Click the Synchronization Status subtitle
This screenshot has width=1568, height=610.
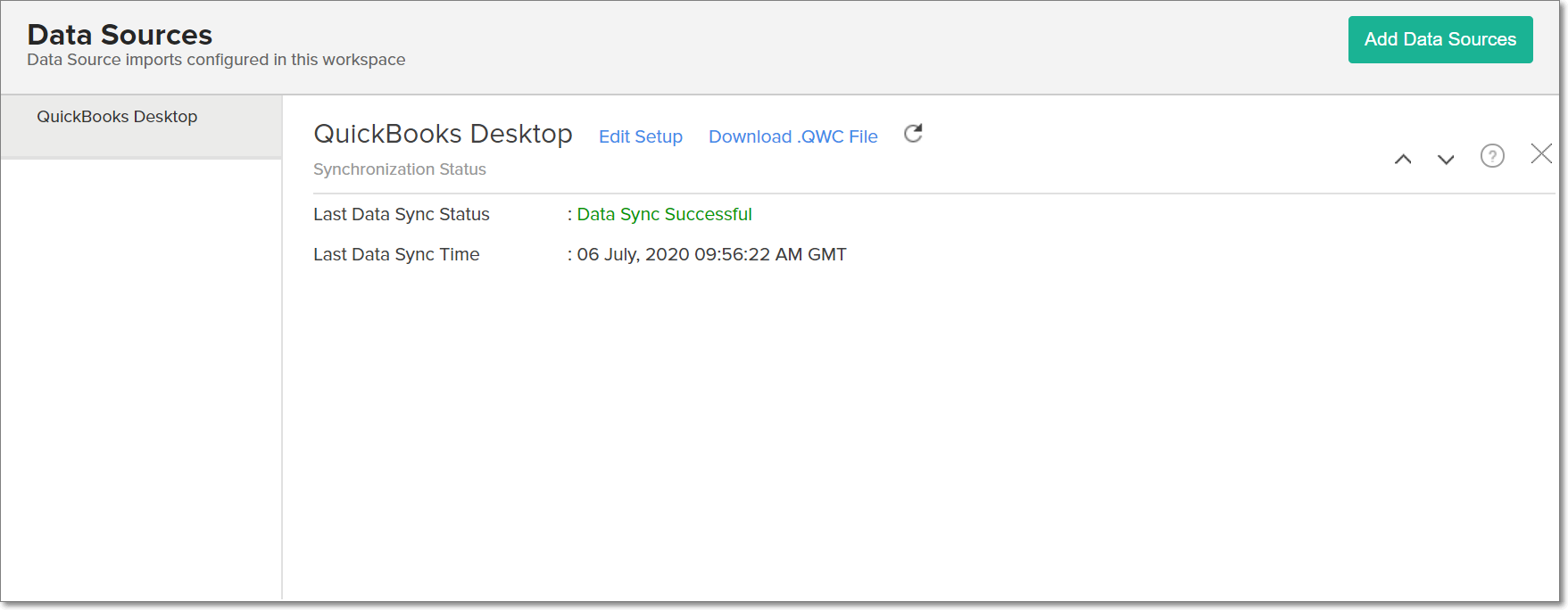click(399, 169)
